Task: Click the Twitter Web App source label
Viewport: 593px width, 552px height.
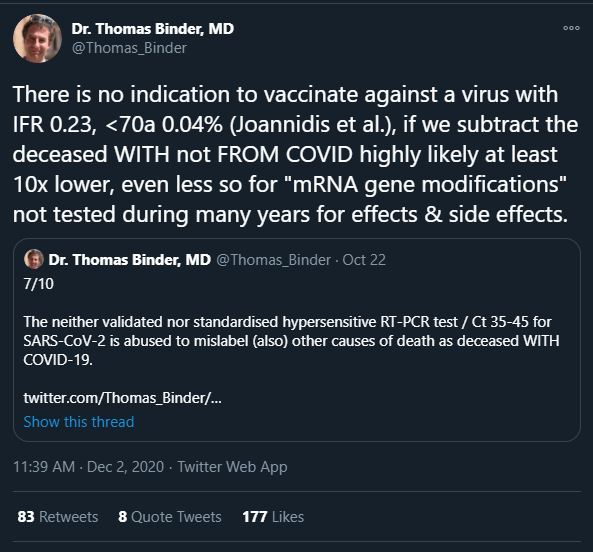Action: pos(233,467)
